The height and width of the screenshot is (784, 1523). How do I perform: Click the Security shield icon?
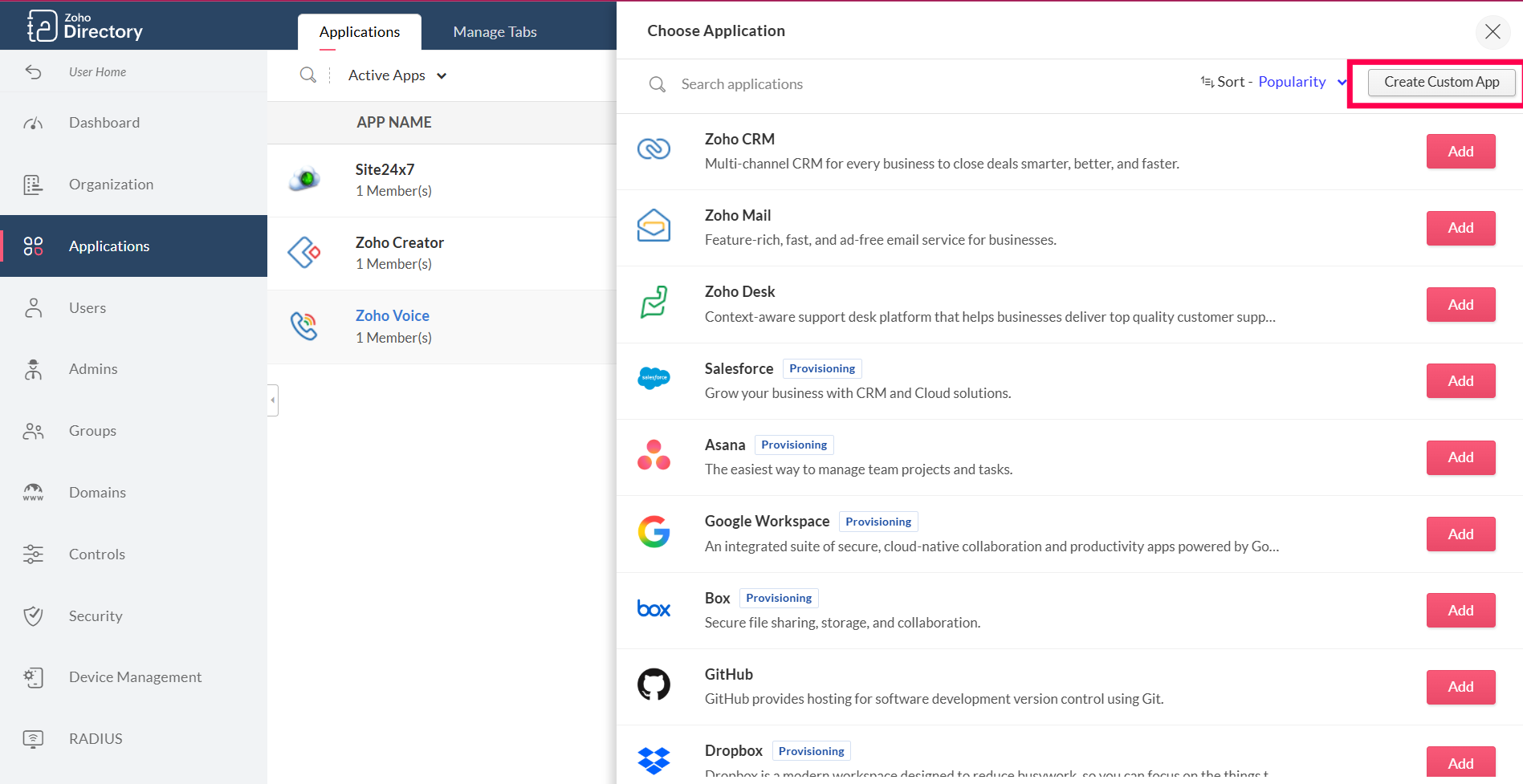(33, 616)
